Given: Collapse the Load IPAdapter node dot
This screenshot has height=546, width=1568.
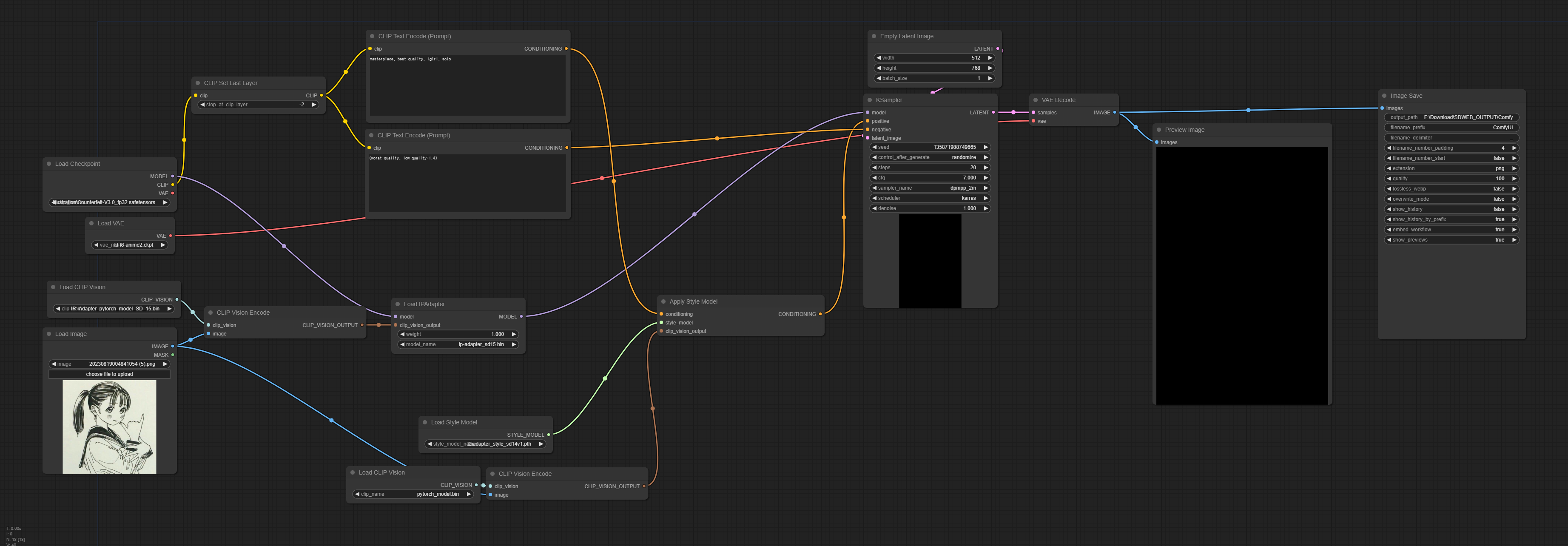Looking at the screenshot, I should coord(398,304).
